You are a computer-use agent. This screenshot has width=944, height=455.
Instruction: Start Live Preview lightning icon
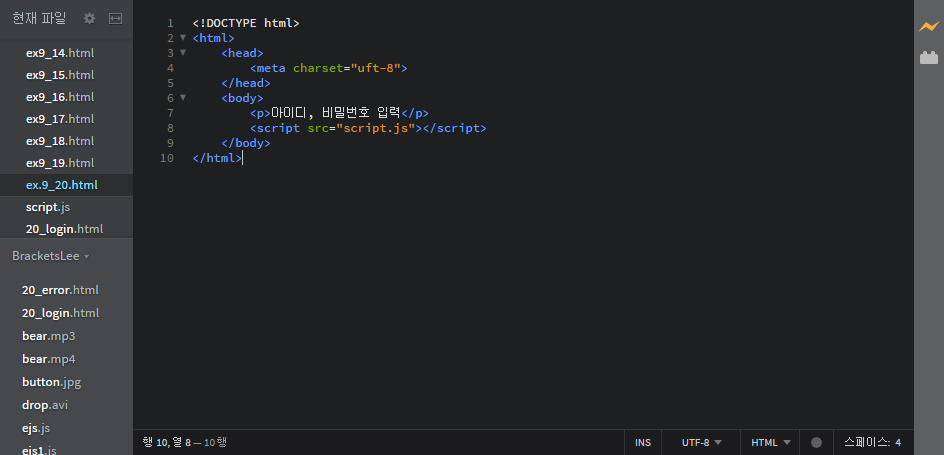click(x=928, y=27)
